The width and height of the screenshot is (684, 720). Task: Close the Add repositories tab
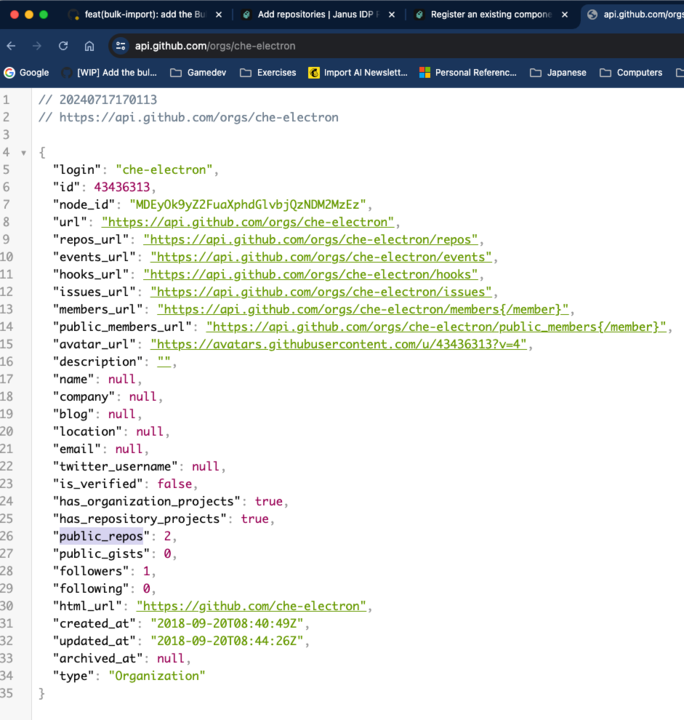pos(393,15)
